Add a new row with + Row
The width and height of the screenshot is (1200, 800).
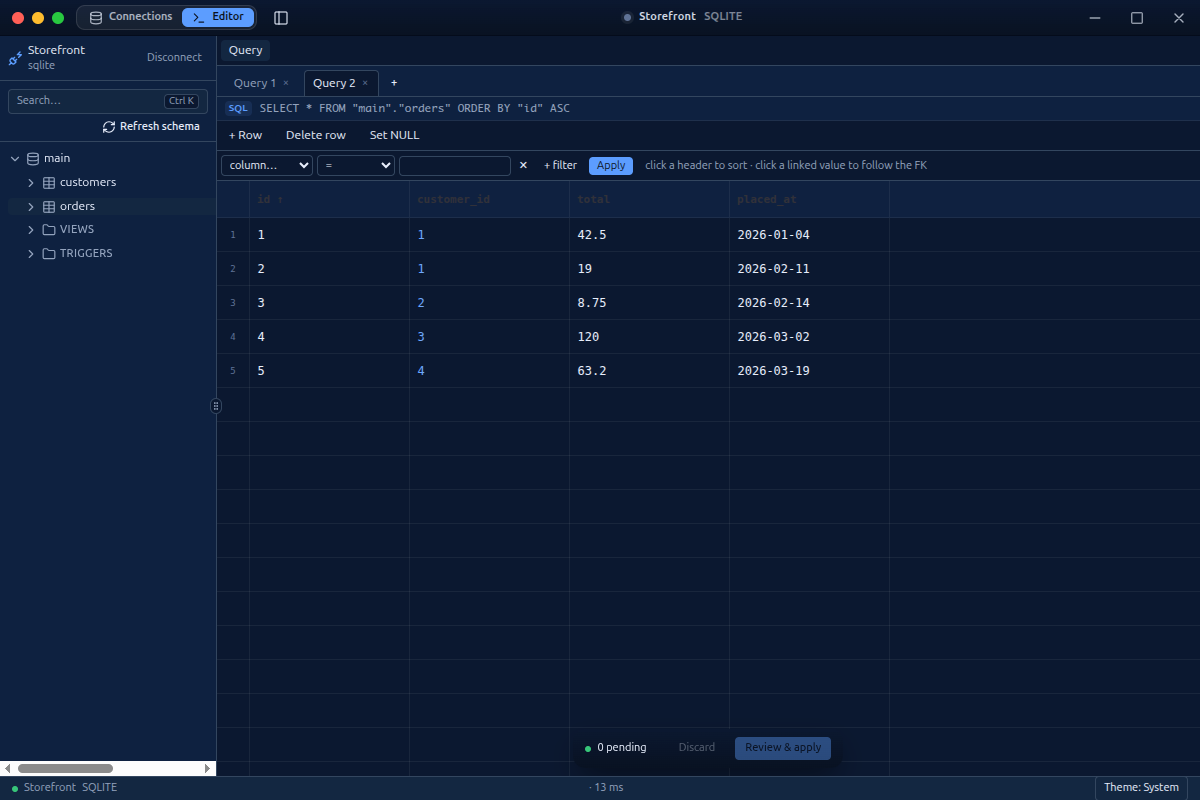[x=245, y=136]
